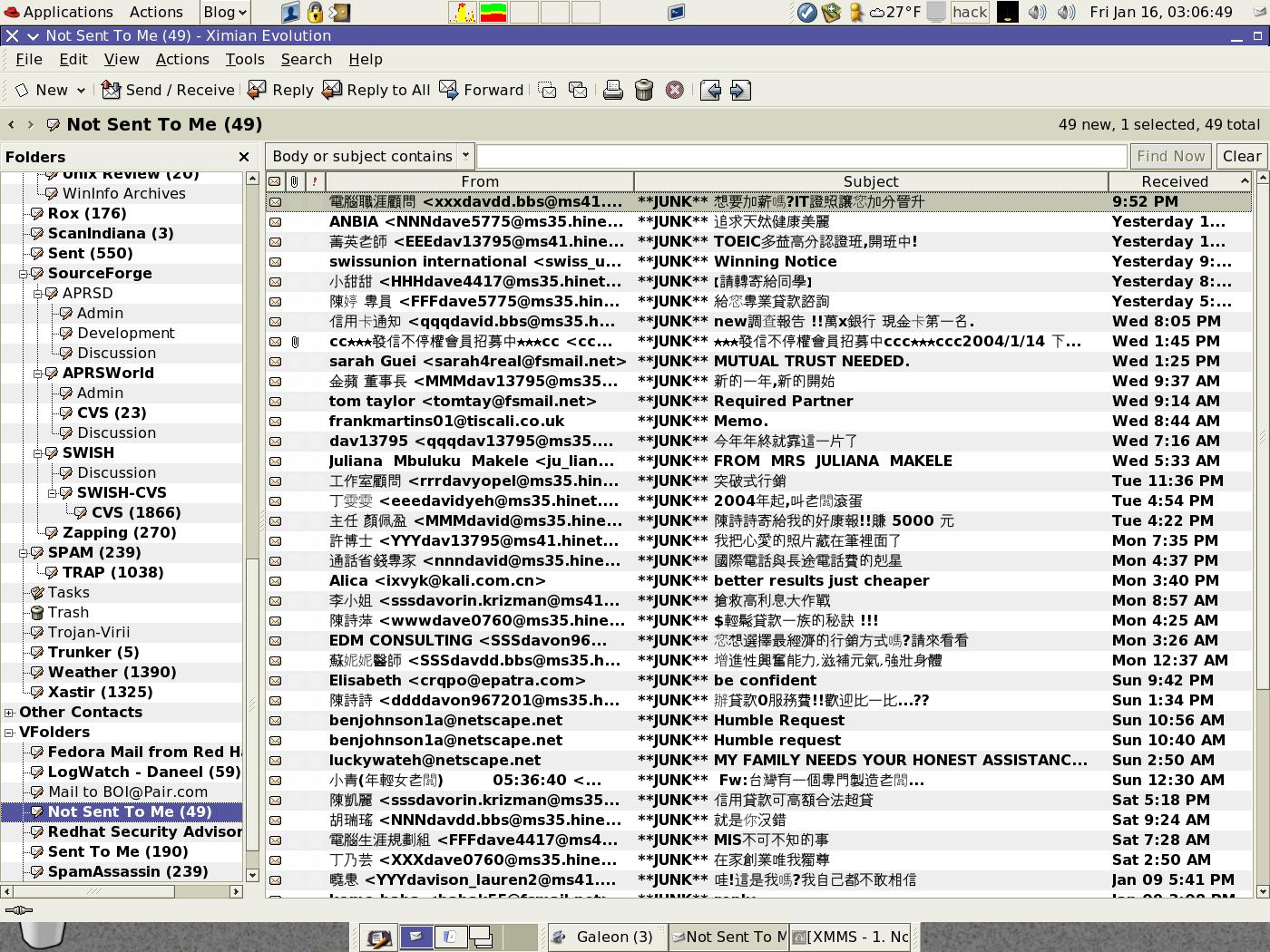Sort messages by the From column header
The height and width of the screenshot is (952, 1270).
(480, 181)
